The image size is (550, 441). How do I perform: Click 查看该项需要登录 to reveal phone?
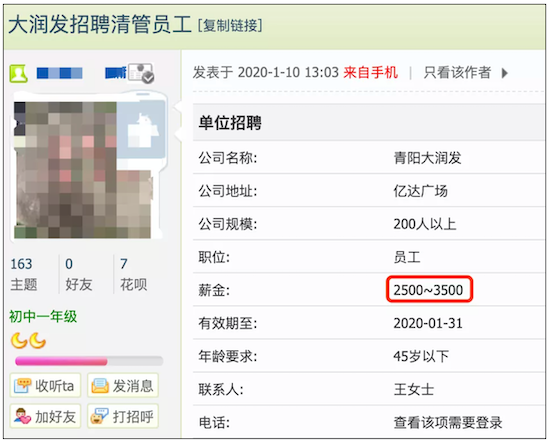448,422
